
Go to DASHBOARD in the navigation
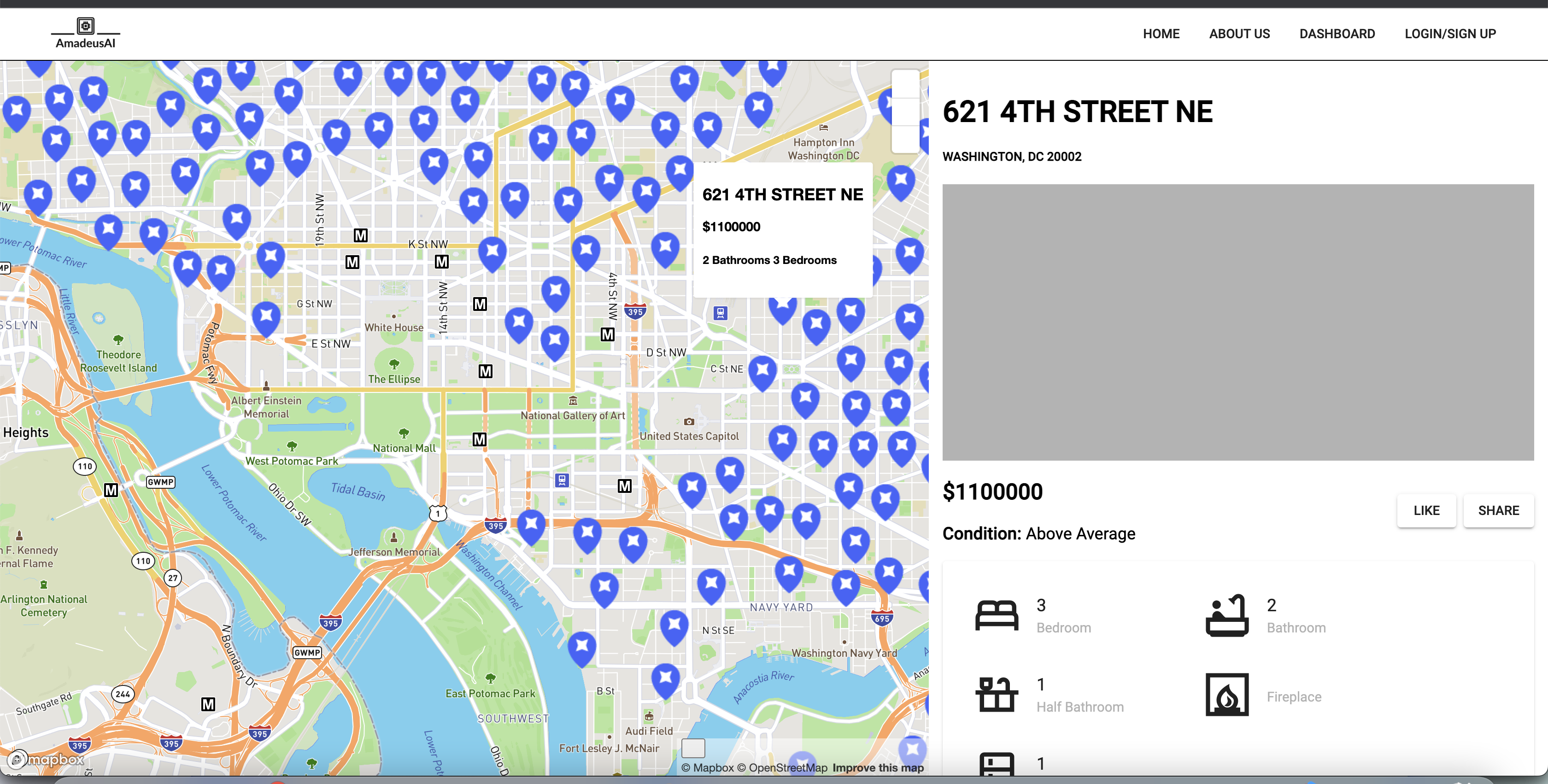click(1337, 34)
